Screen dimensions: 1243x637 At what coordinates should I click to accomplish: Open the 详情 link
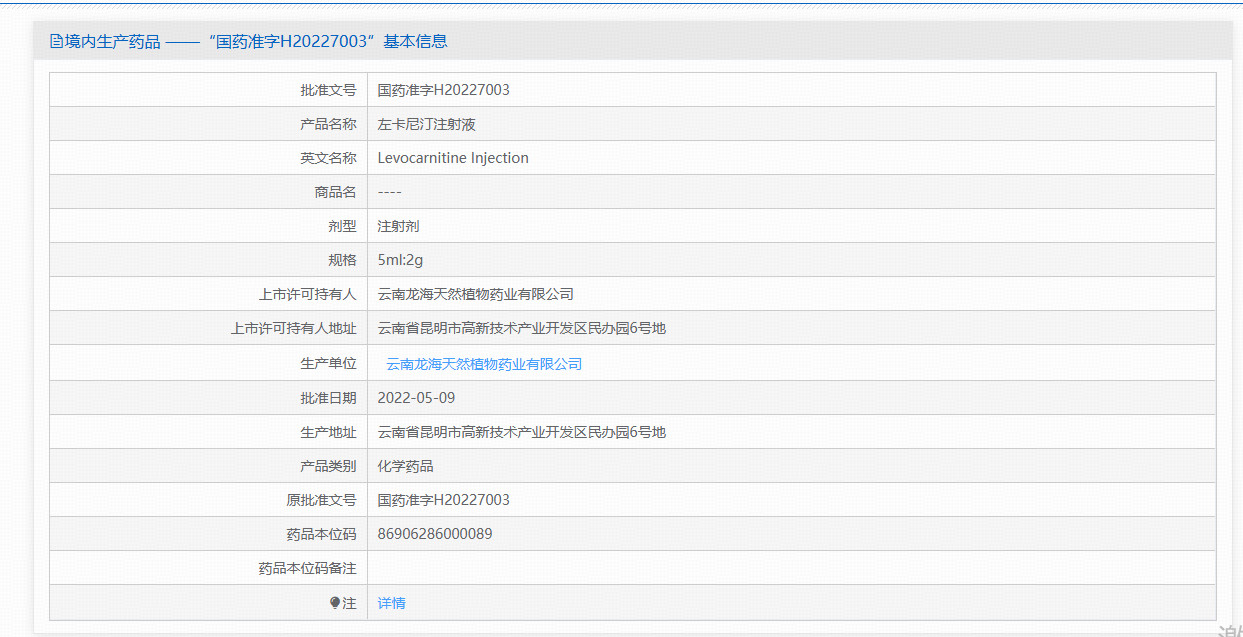click(391, 603)
